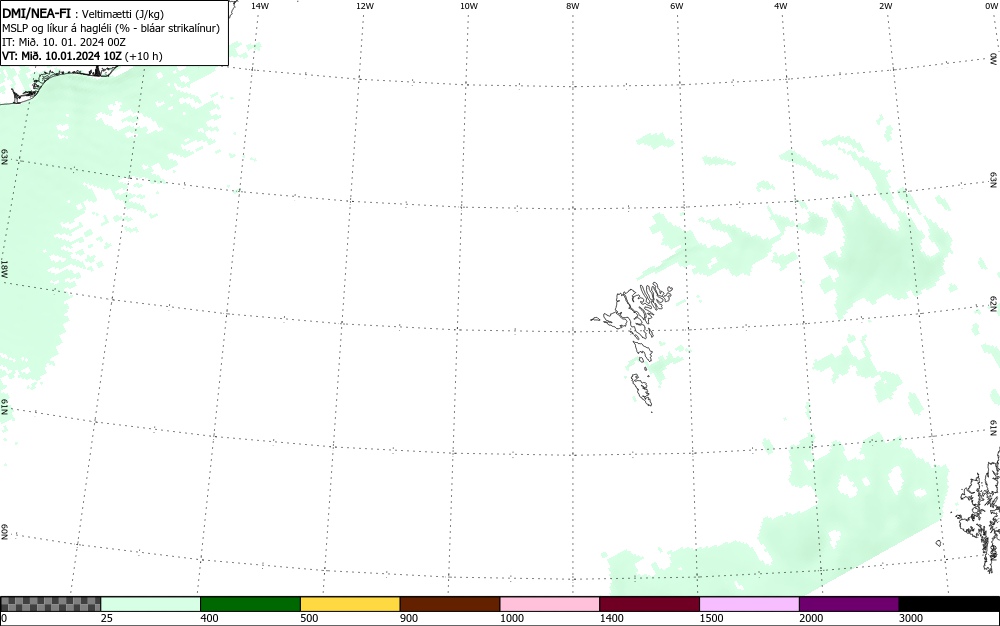
Task: Select the light green 25–400 legend swatch
Action: coord(151,604)
